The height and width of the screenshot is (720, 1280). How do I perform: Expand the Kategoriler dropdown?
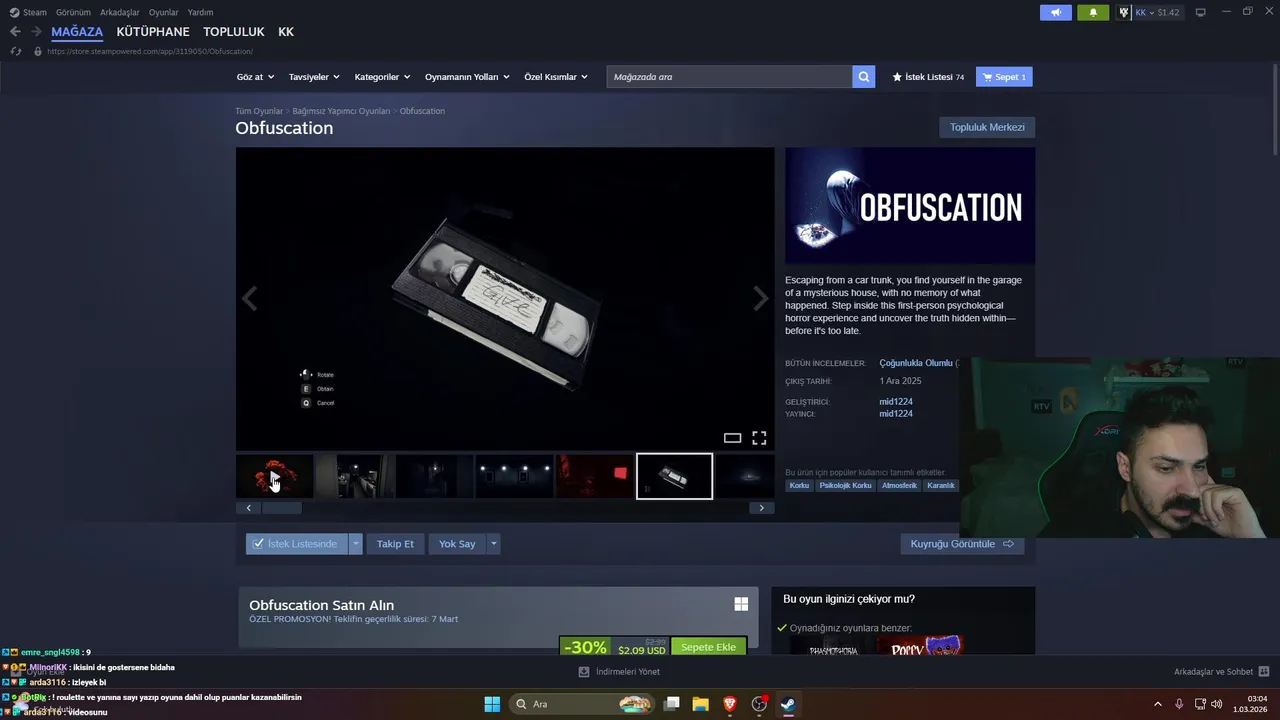pyautogui.click(x=382, y=77)
